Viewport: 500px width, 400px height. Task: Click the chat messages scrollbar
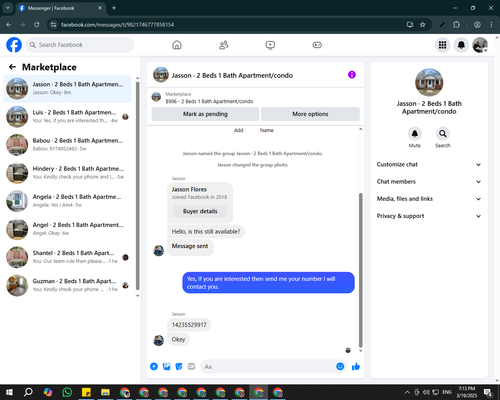click(360, 270)
